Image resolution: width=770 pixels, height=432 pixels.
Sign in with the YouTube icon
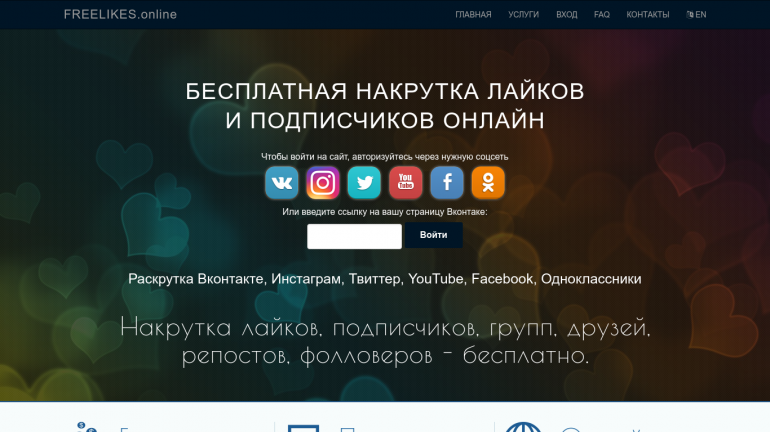tap(406, 183)
